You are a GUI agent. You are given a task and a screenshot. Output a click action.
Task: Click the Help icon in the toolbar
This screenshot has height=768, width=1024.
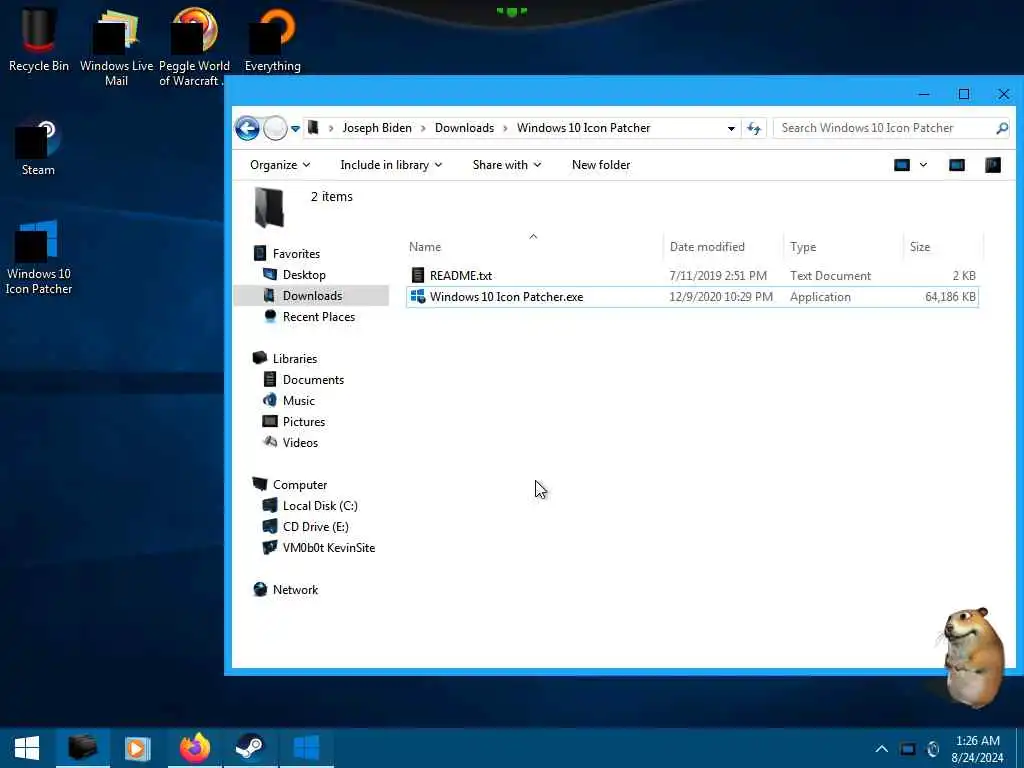click(x=993, y=165)
